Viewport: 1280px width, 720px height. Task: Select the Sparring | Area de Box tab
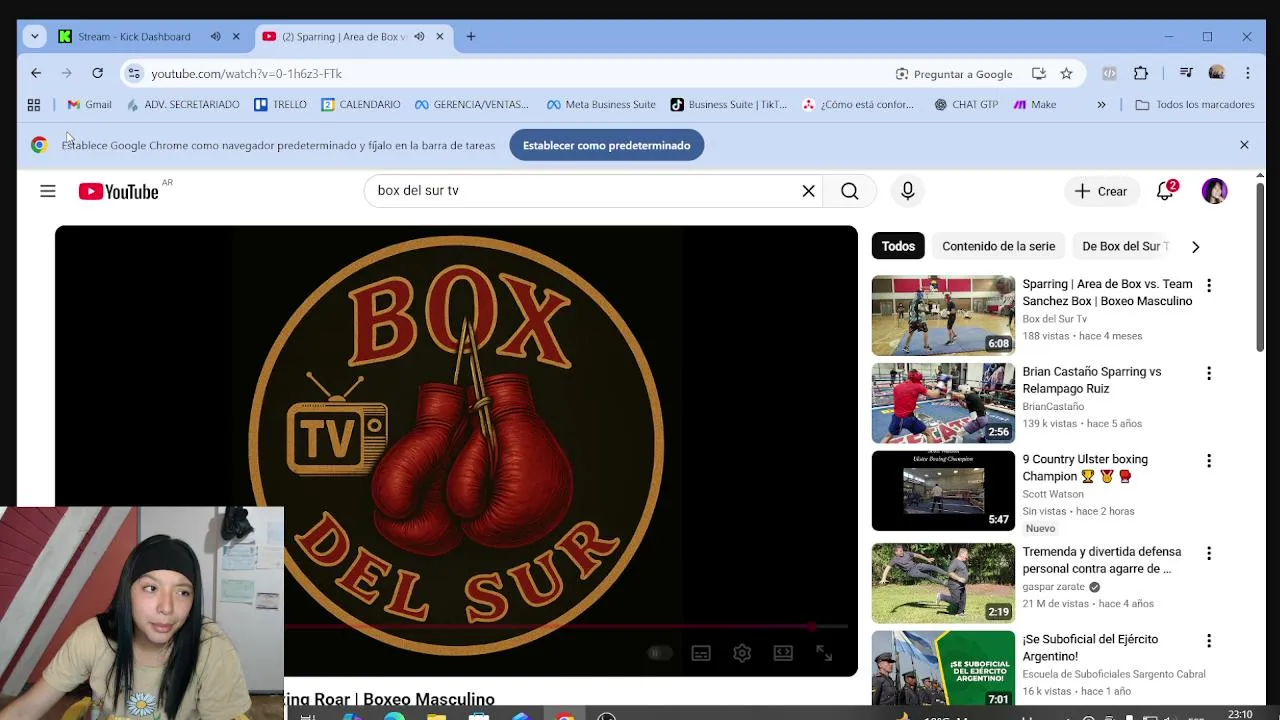344,36
